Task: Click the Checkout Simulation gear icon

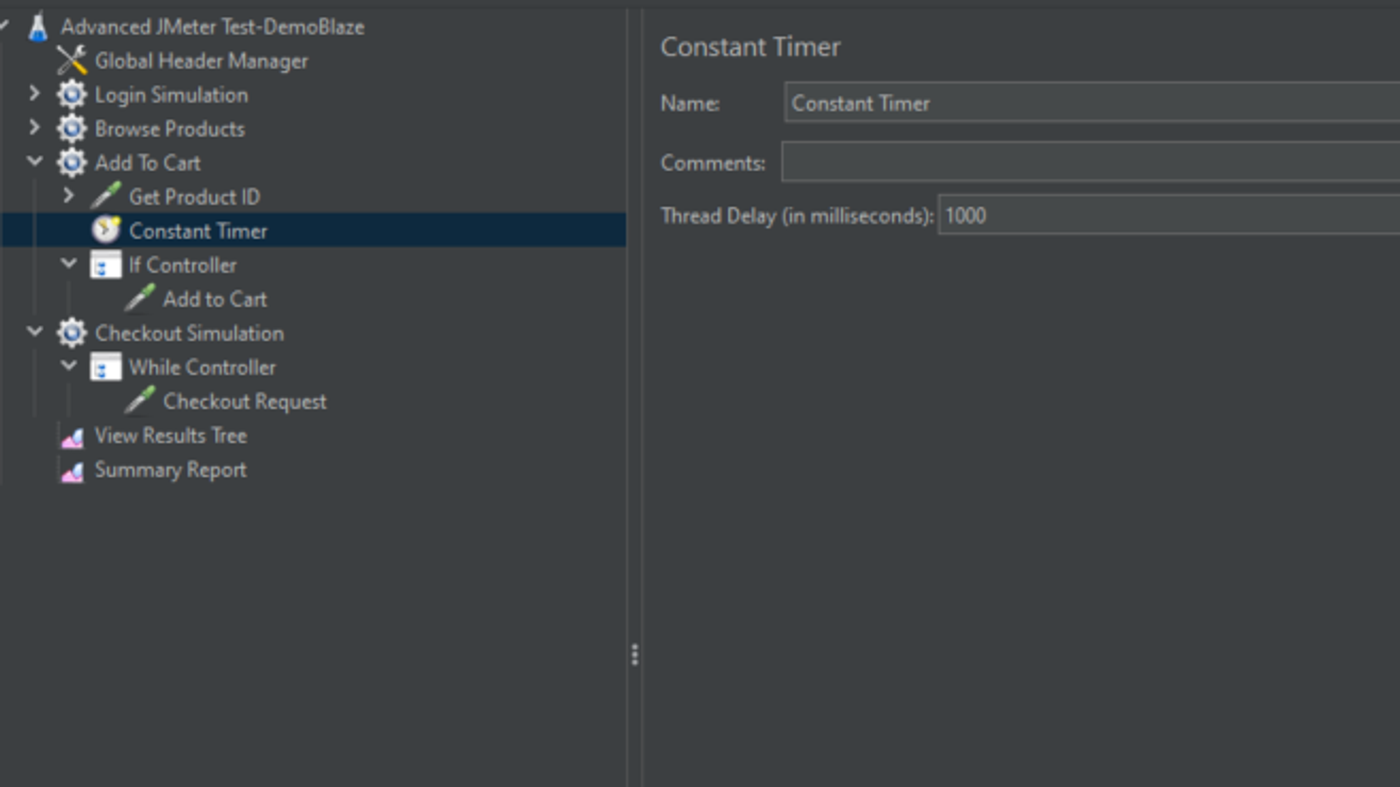Action: coord(72,333)
